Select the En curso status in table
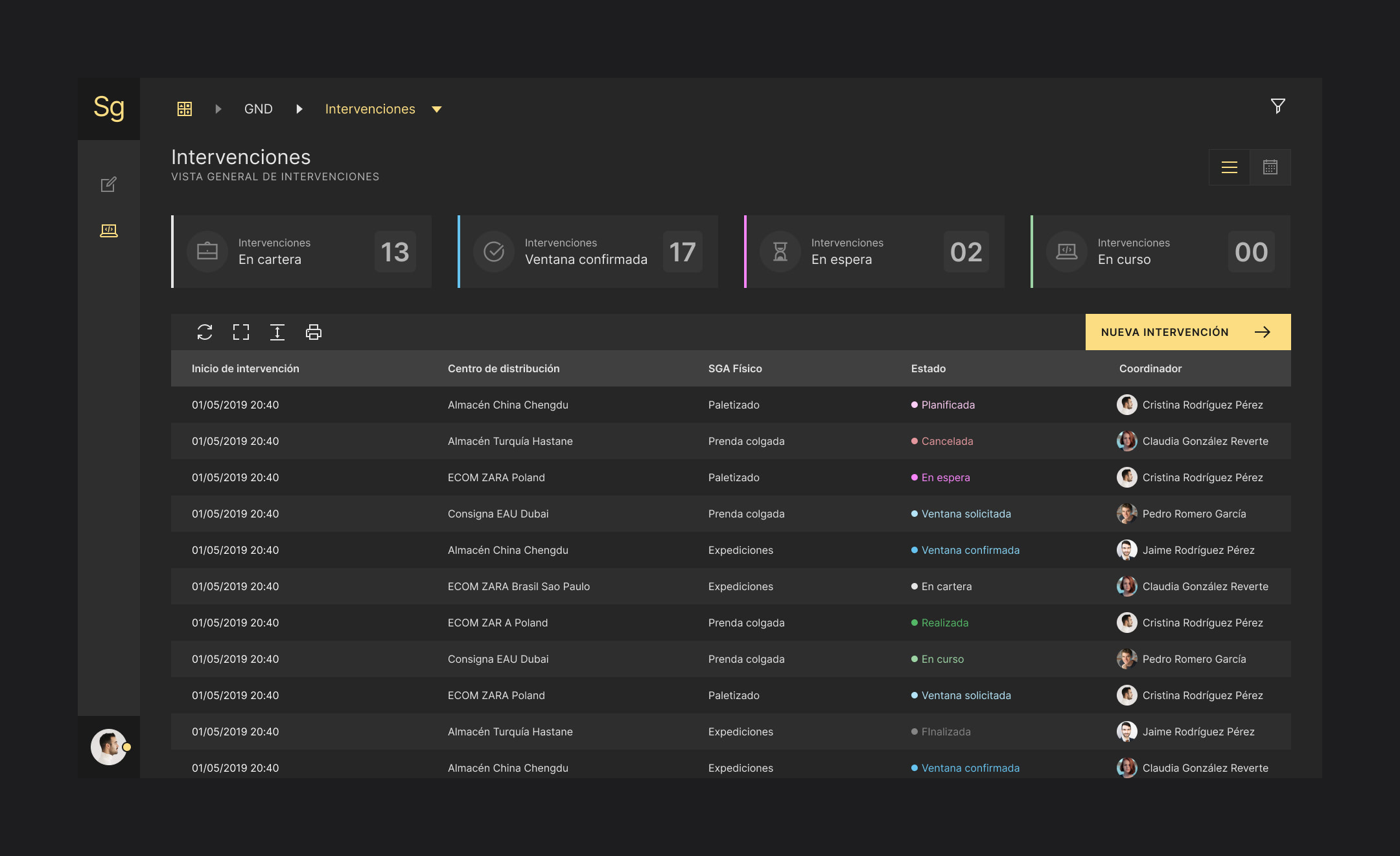 click(x=937, y=659)
